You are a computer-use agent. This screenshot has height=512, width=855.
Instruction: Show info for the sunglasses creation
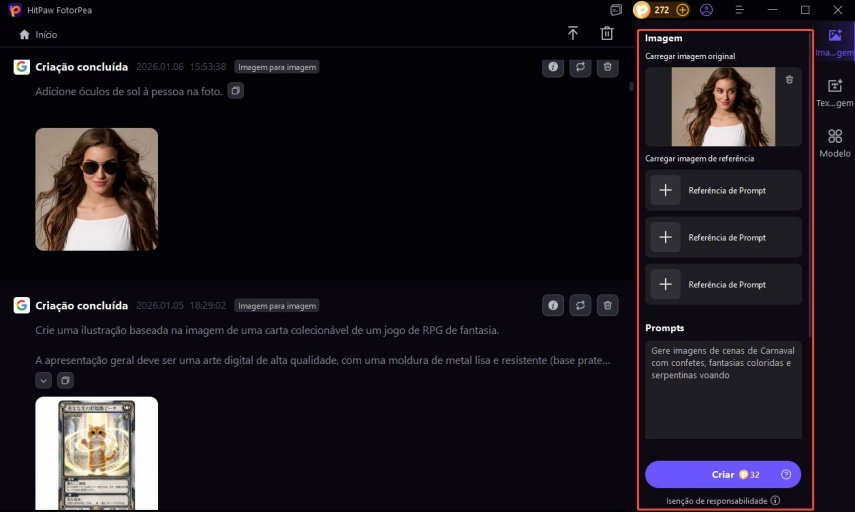click(x=552, y=67)
